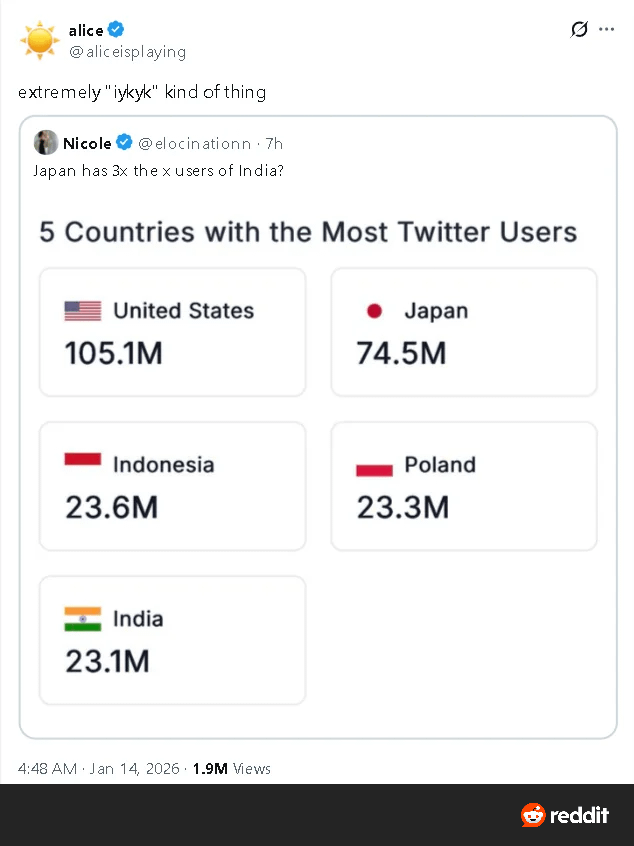Click Nicole's verified checkmark badge
The image size is (634, 846).
pos(125,143)
